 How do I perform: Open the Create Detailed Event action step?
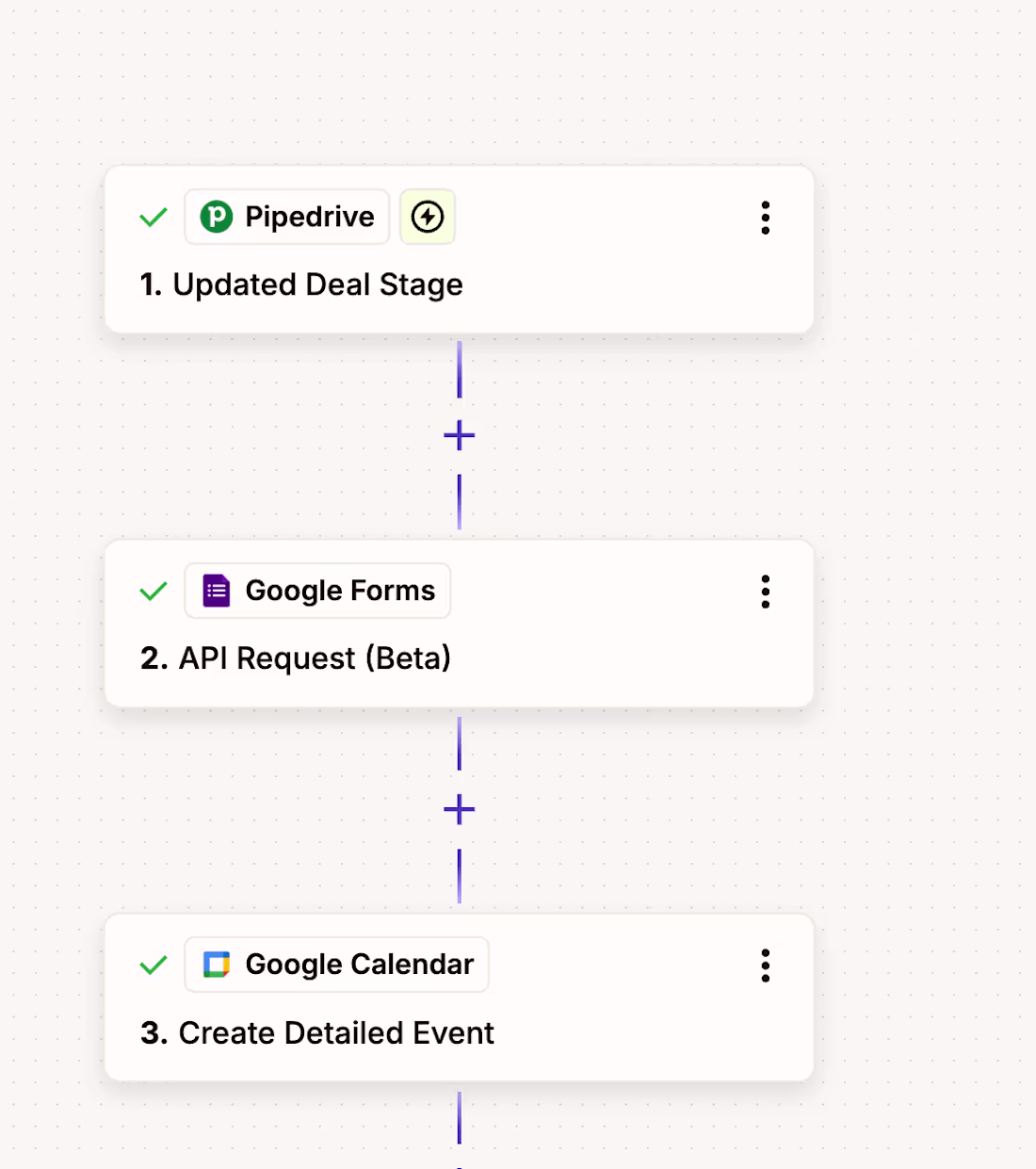(x=335, y=1032)
